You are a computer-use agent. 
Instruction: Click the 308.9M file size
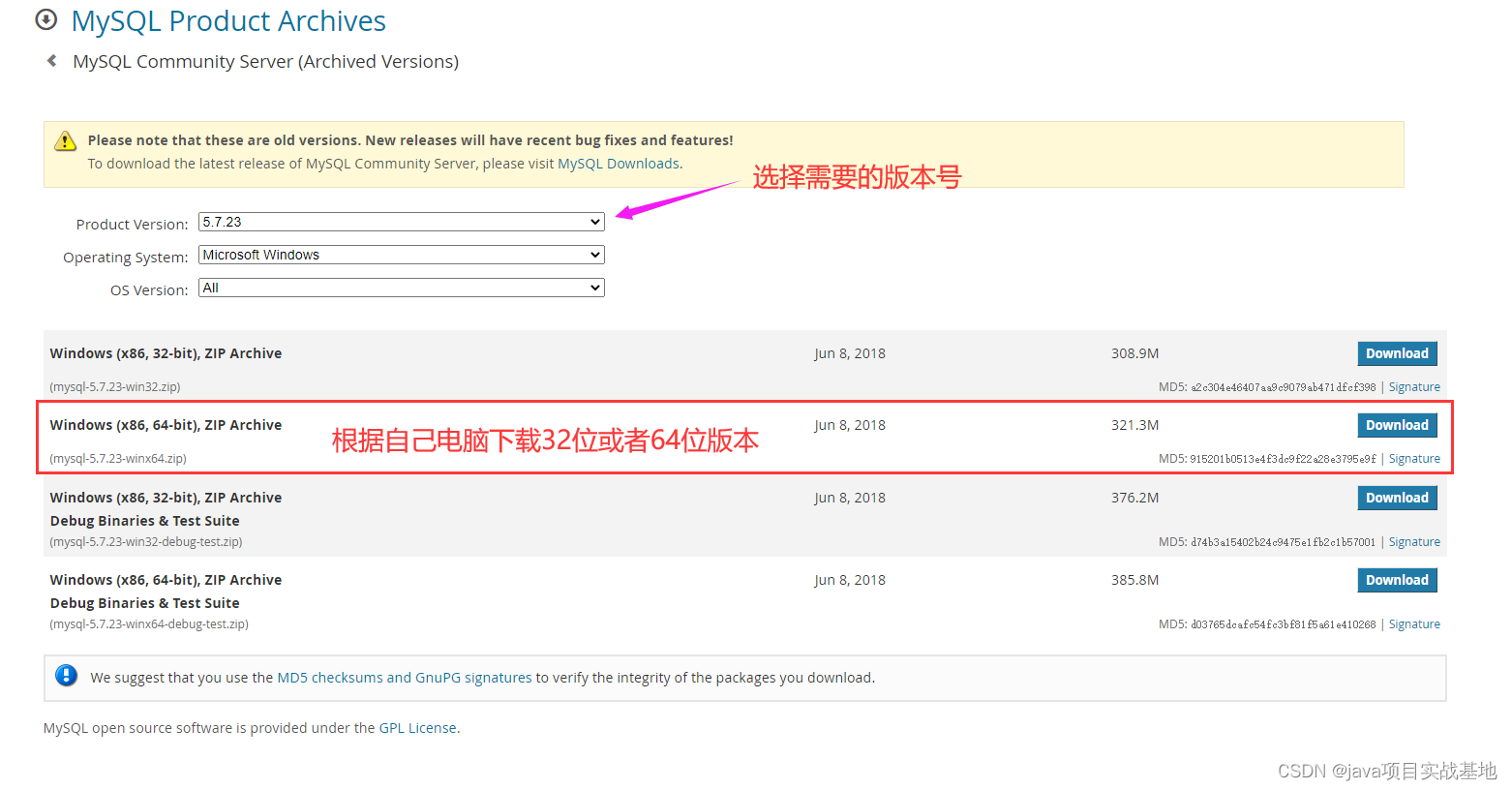click(x=1134, y=353)
